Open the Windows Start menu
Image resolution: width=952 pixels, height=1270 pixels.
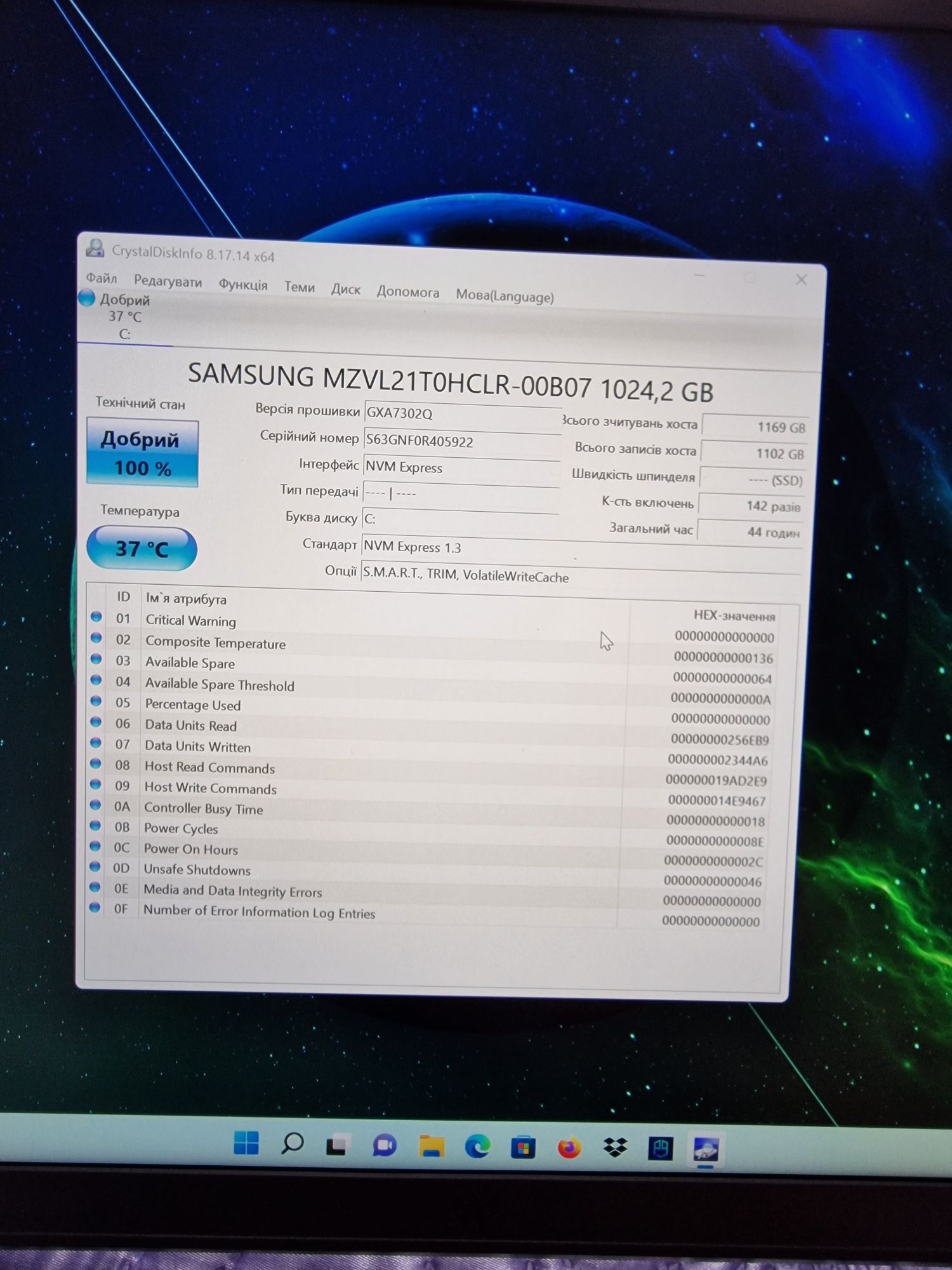pyautogui.click(x=246, y=1142)
